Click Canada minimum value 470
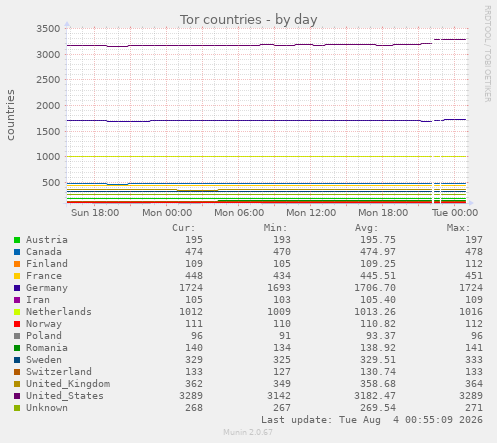The width and height of the screenshot is (497, 443). (x=282, y=252)
